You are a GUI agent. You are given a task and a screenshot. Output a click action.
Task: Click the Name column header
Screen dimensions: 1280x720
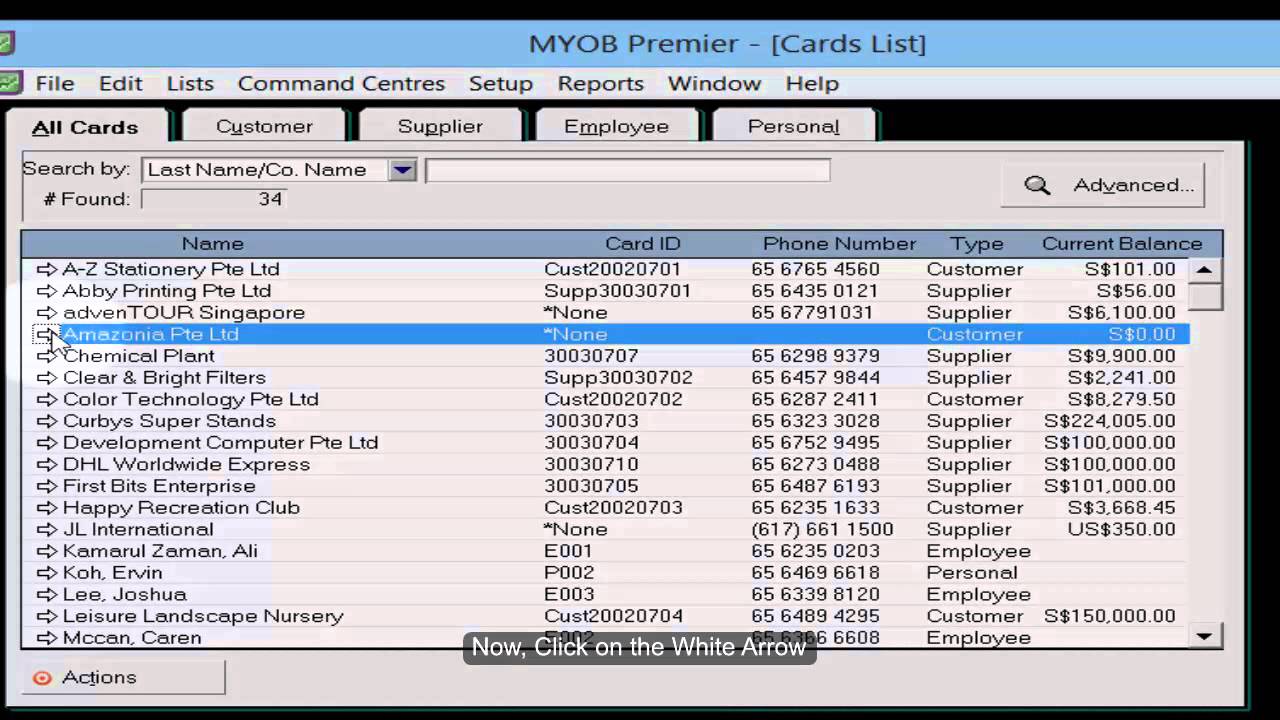(212, 244)
